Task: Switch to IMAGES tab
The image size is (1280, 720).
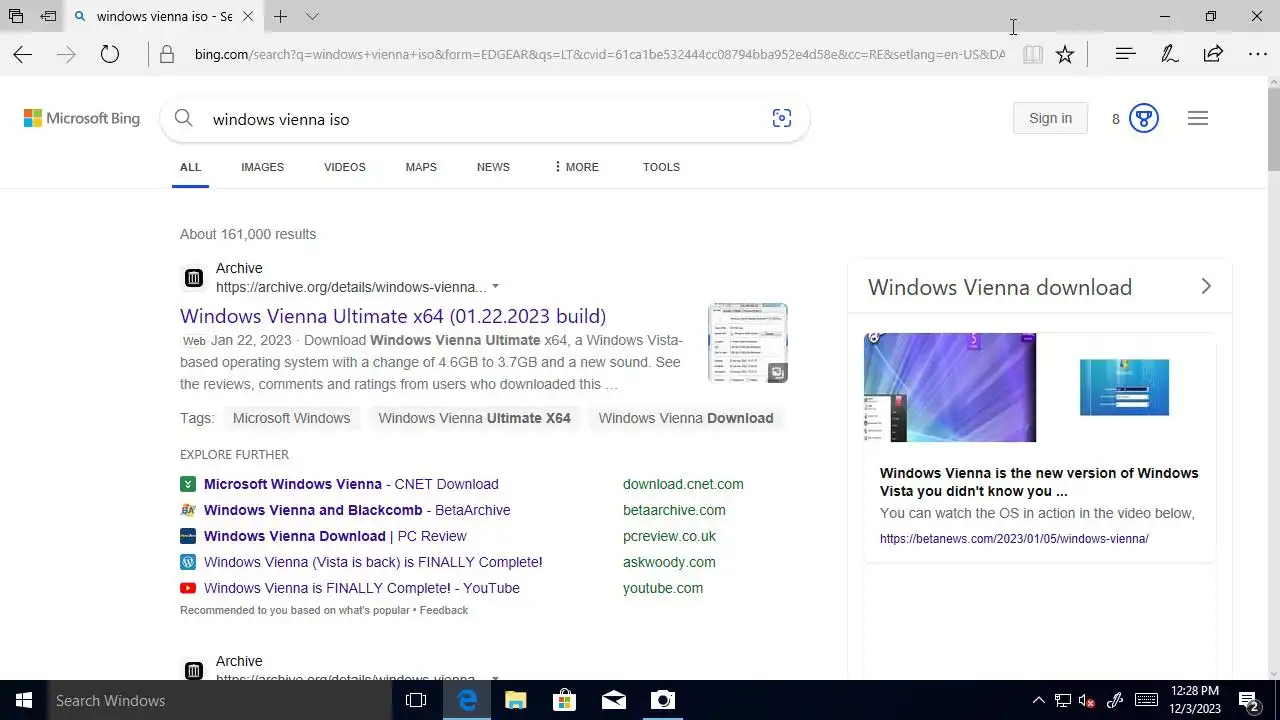Action: 262,167
